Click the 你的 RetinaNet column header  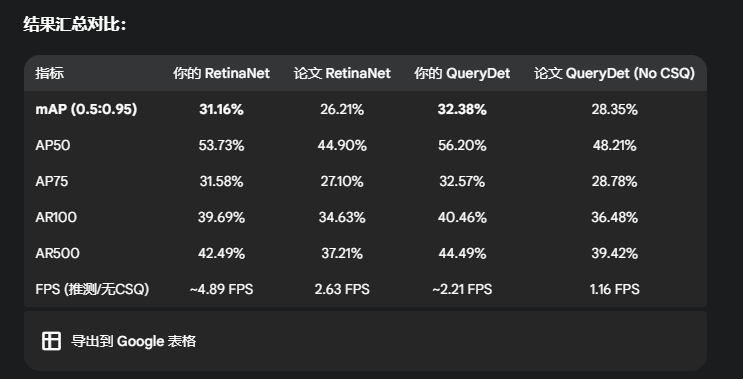pyautogui.click(x=221, y=73)
